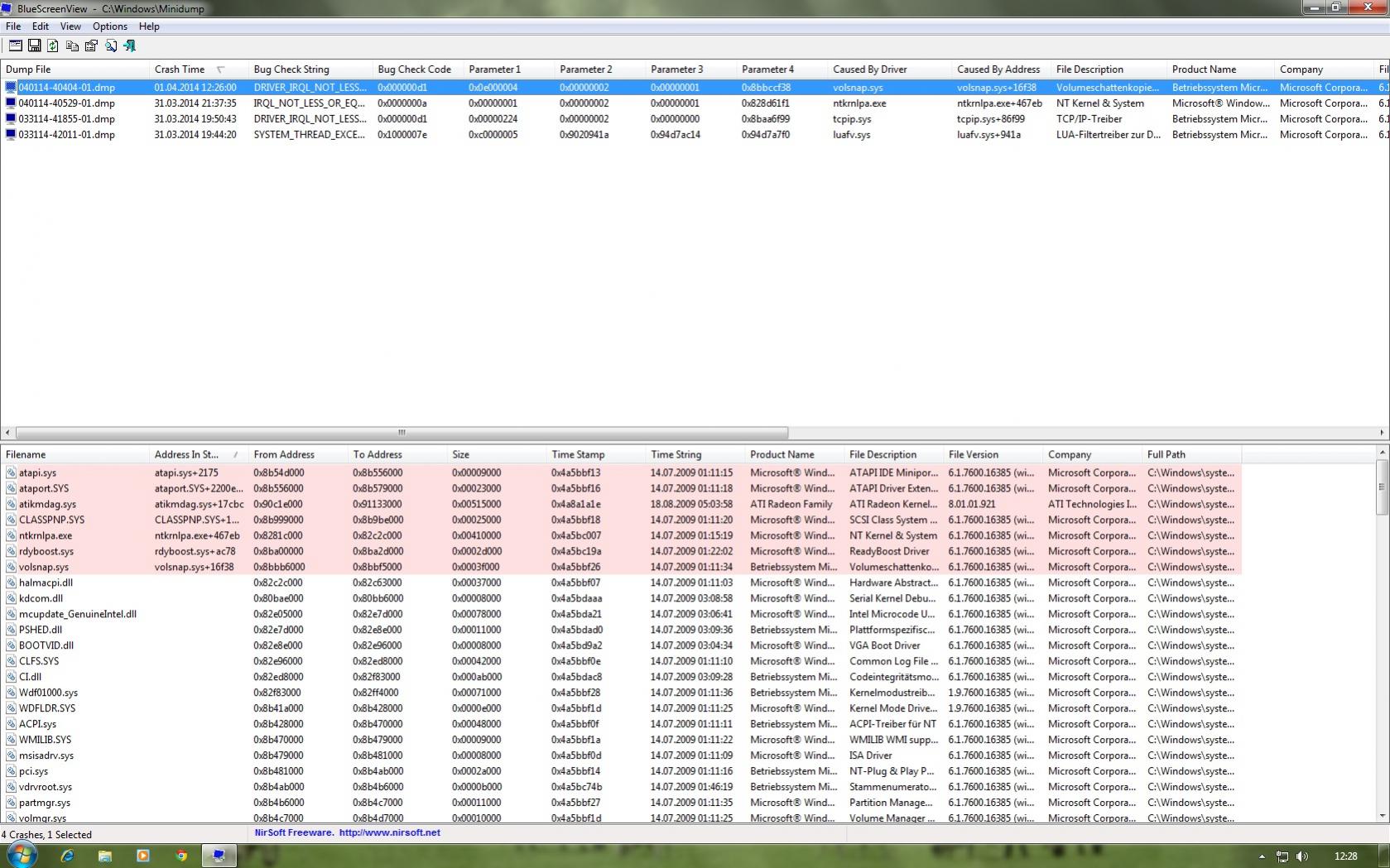Select crash dump 033114-42011-01.dmp
Viewport: 1390px width, 868px height.
[694, 135]
